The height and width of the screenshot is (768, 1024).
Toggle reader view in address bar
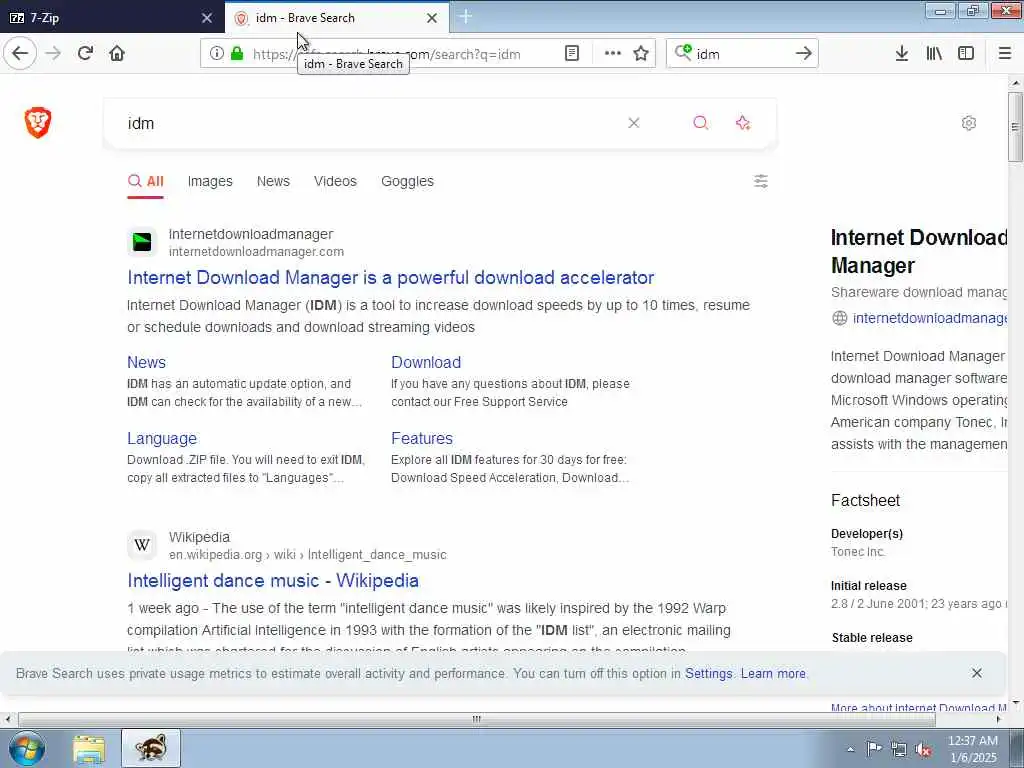[x=571, y=54]
